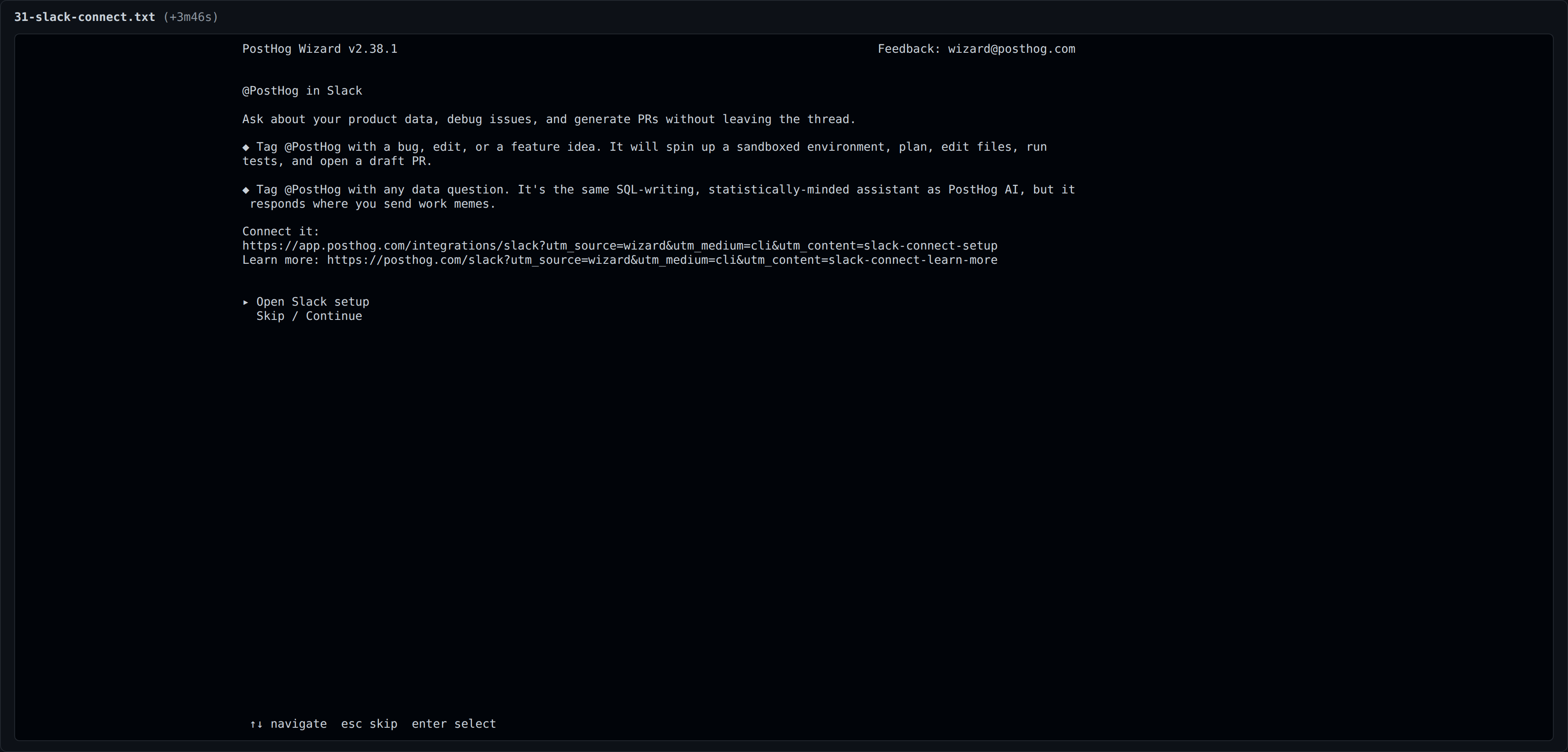The image size is (1568, 752).
Task: Select the "Open Slack setup" menu option
Action: [312, 302]
